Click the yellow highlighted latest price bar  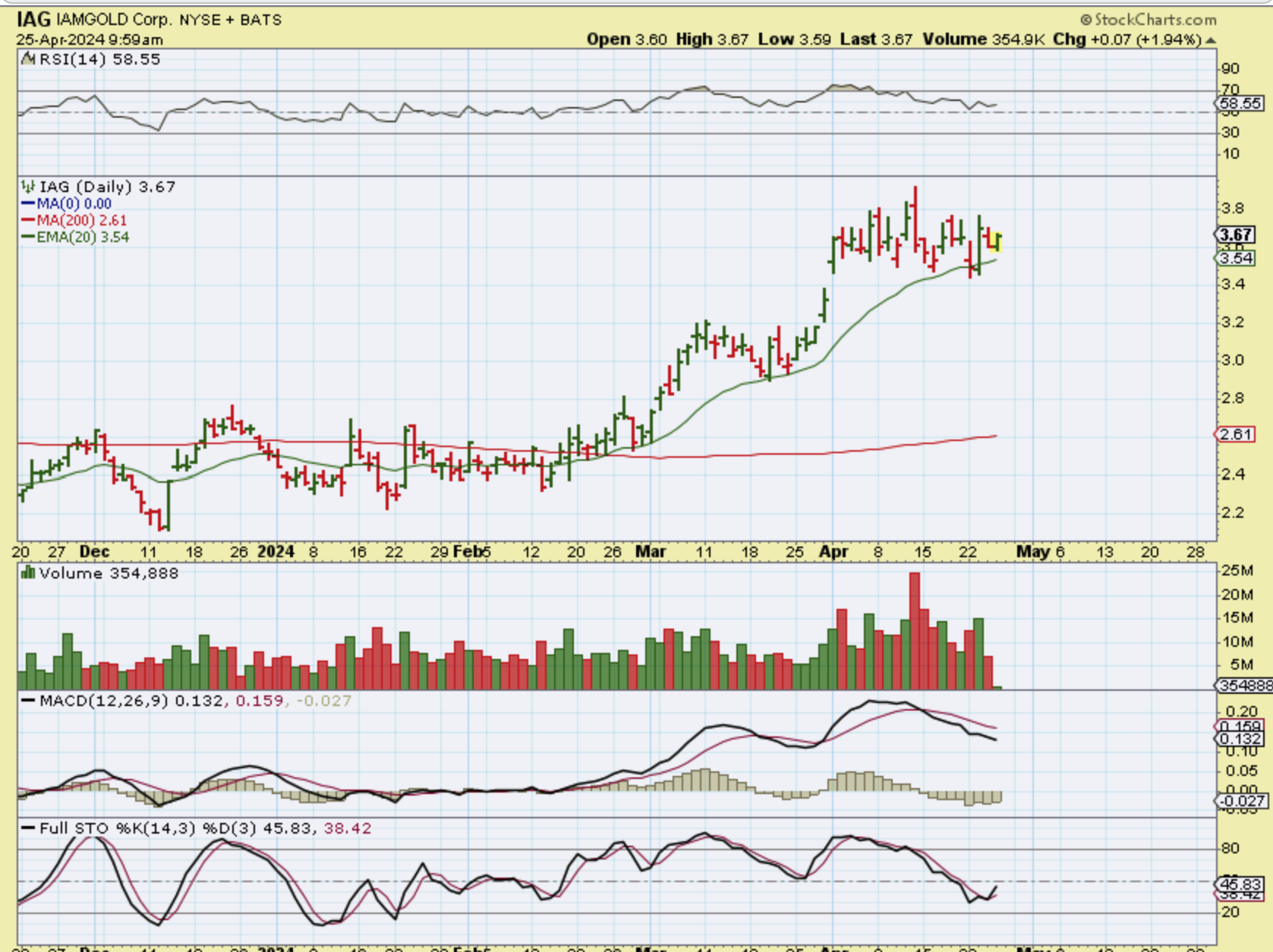coord(998,242)
